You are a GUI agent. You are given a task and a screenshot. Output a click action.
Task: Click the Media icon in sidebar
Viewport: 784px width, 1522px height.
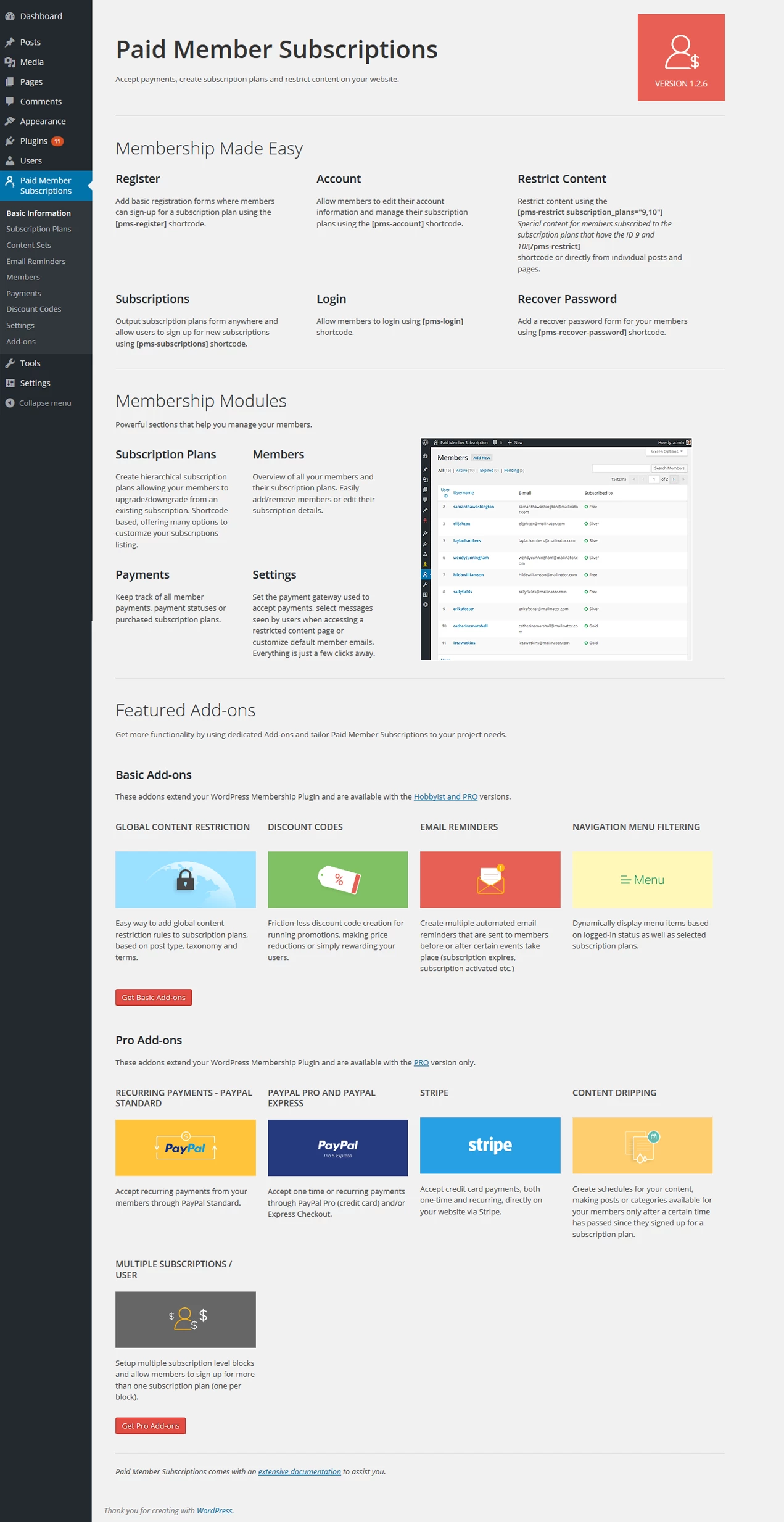click(10, 62)
